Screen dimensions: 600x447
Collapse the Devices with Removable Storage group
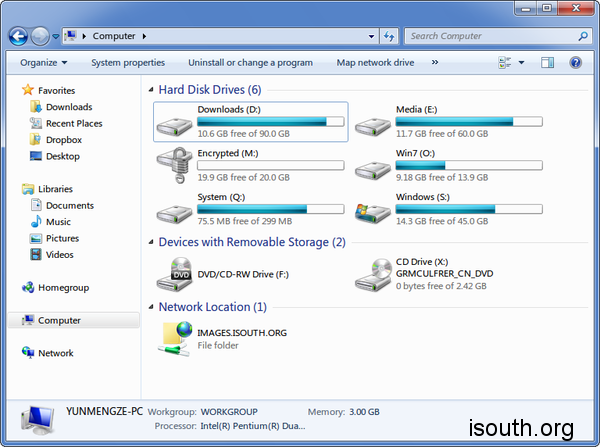coord(150,243)
